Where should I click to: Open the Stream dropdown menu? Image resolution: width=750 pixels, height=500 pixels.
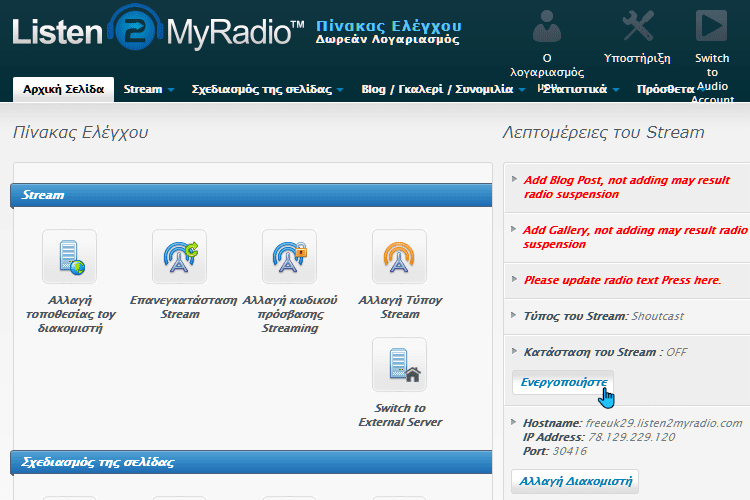pyautogui.click(x=148, y=89)
